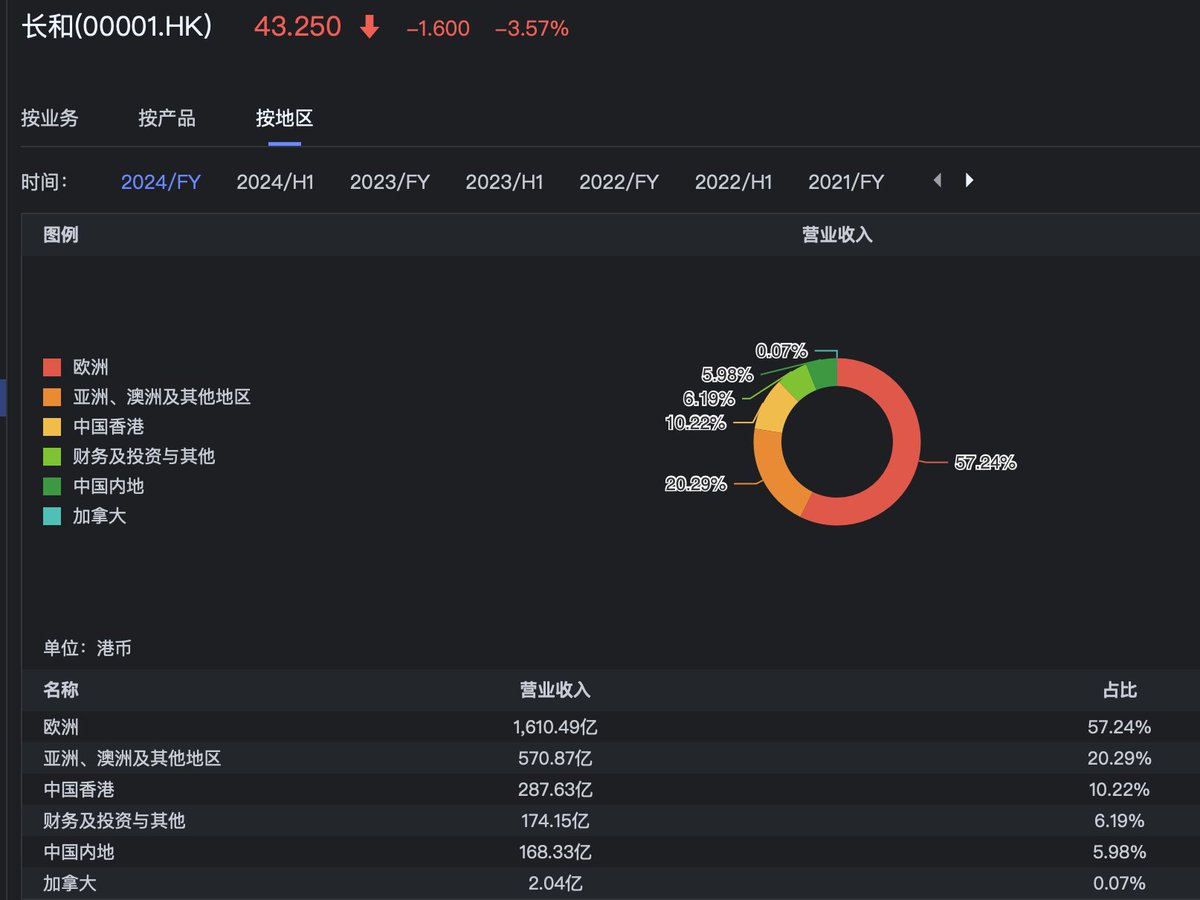
Task: Click the 长和(00001.HK) stock title
Action: (x=117, y=27)
